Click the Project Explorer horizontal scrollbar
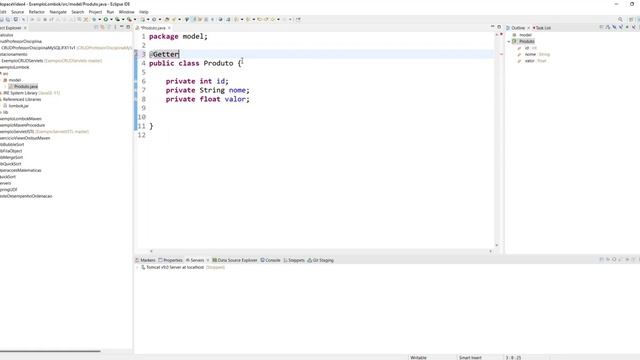The width and height of the screenshot is (640, 360). coord(50,351)
